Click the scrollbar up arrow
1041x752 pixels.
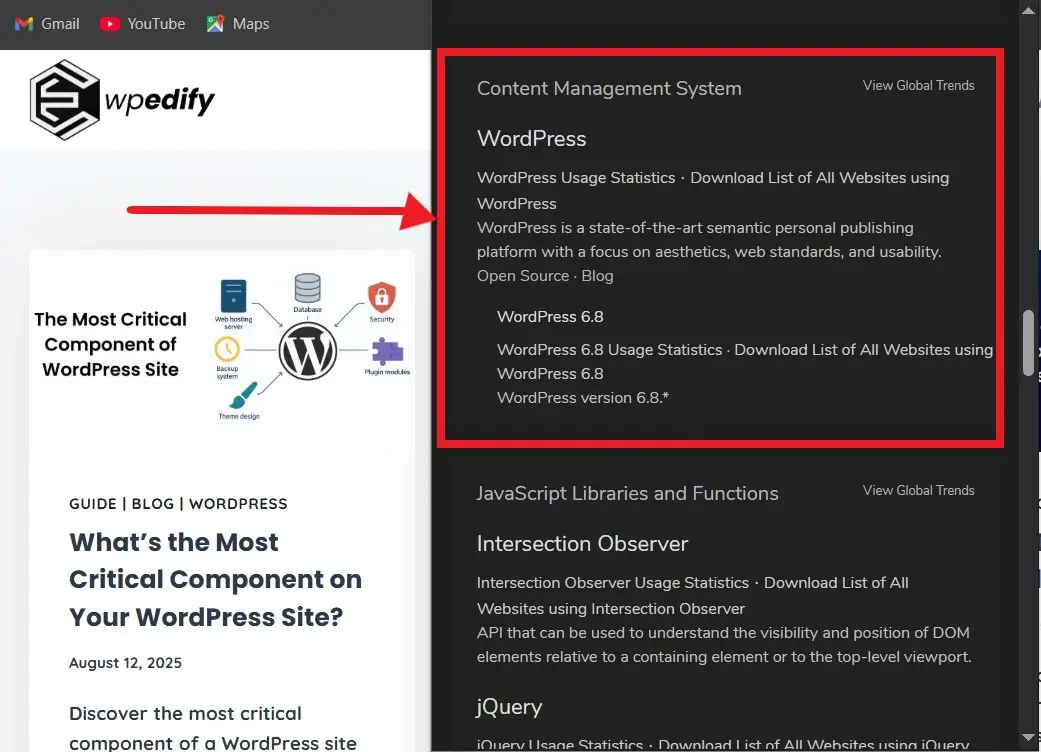tap(1028, 10)
